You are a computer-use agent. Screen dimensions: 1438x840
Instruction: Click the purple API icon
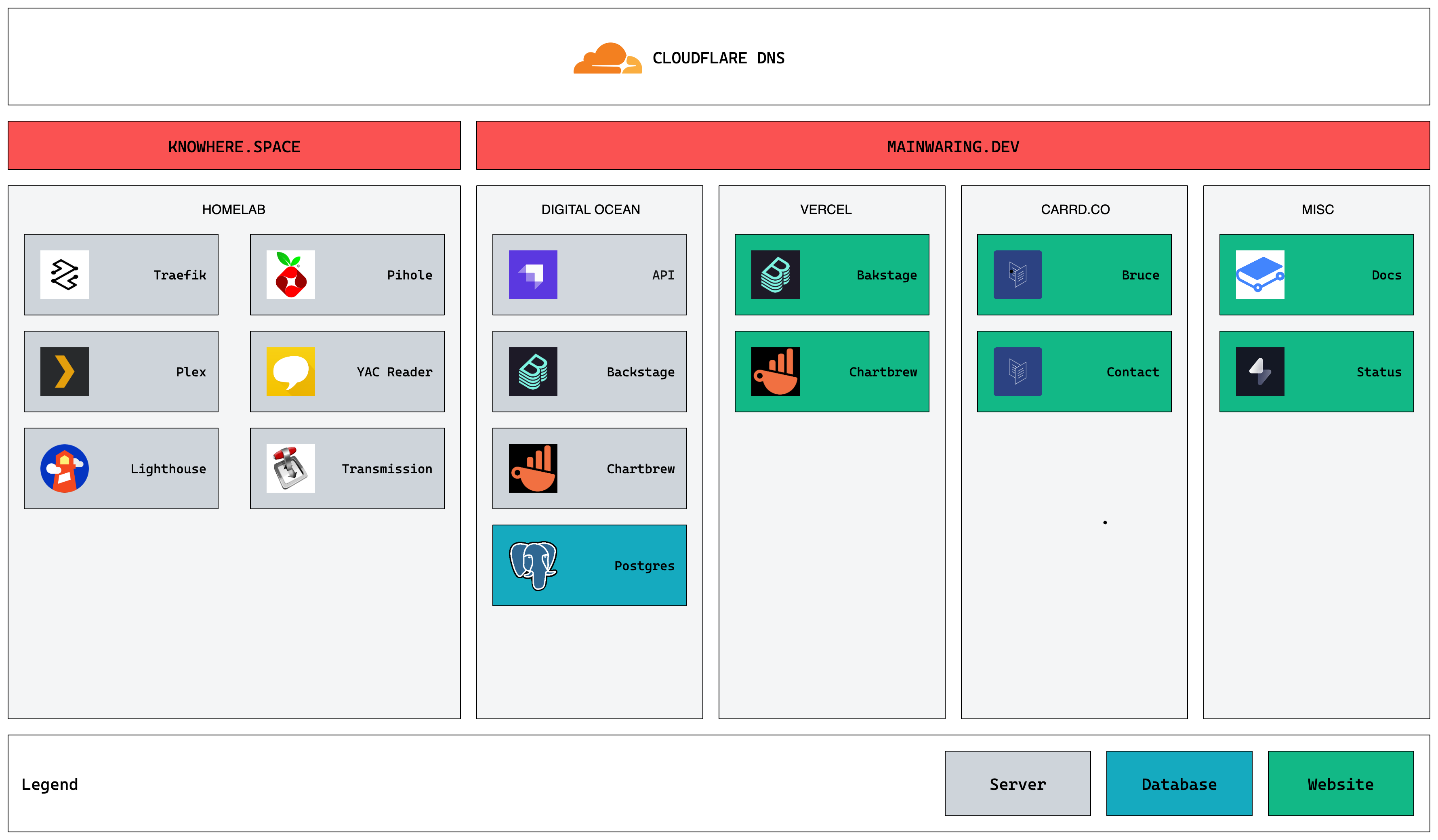pos(533,275)
